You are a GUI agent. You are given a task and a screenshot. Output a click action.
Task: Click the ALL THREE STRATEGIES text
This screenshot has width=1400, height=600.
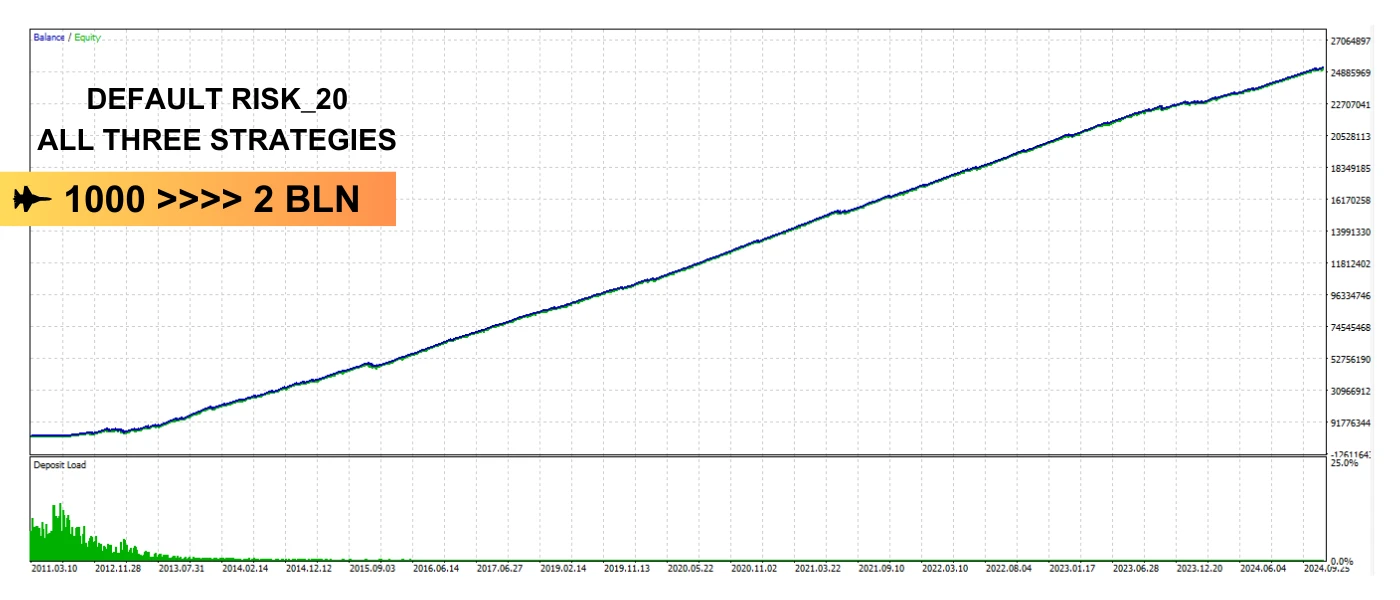[x=217, y=140]
